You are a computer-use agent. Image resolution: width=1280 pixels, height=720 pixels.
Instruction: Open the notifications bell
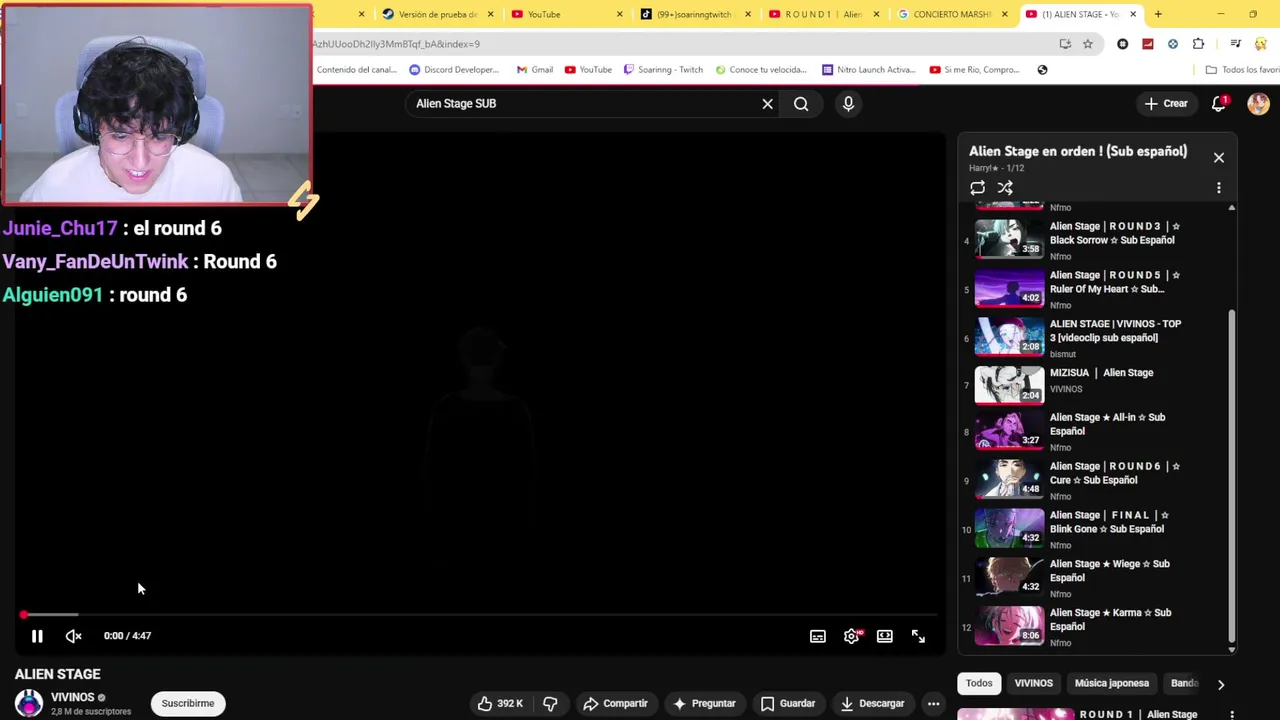point(1218,104)
